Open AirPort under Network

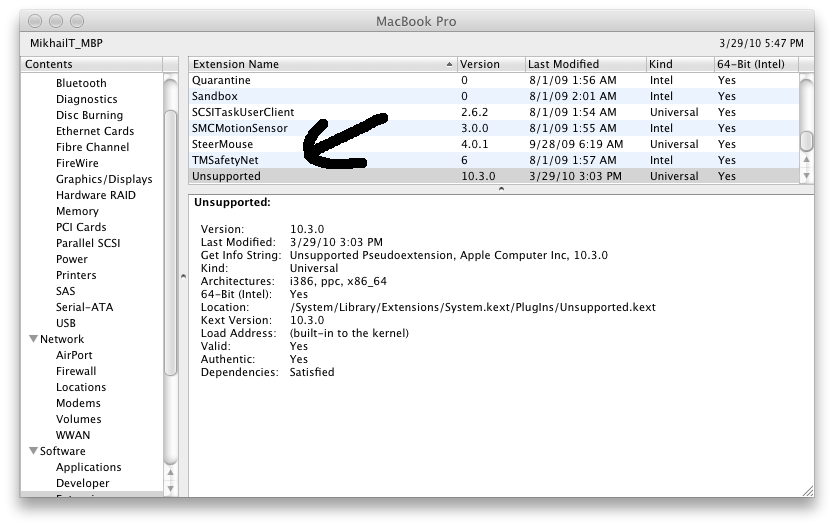74,355
